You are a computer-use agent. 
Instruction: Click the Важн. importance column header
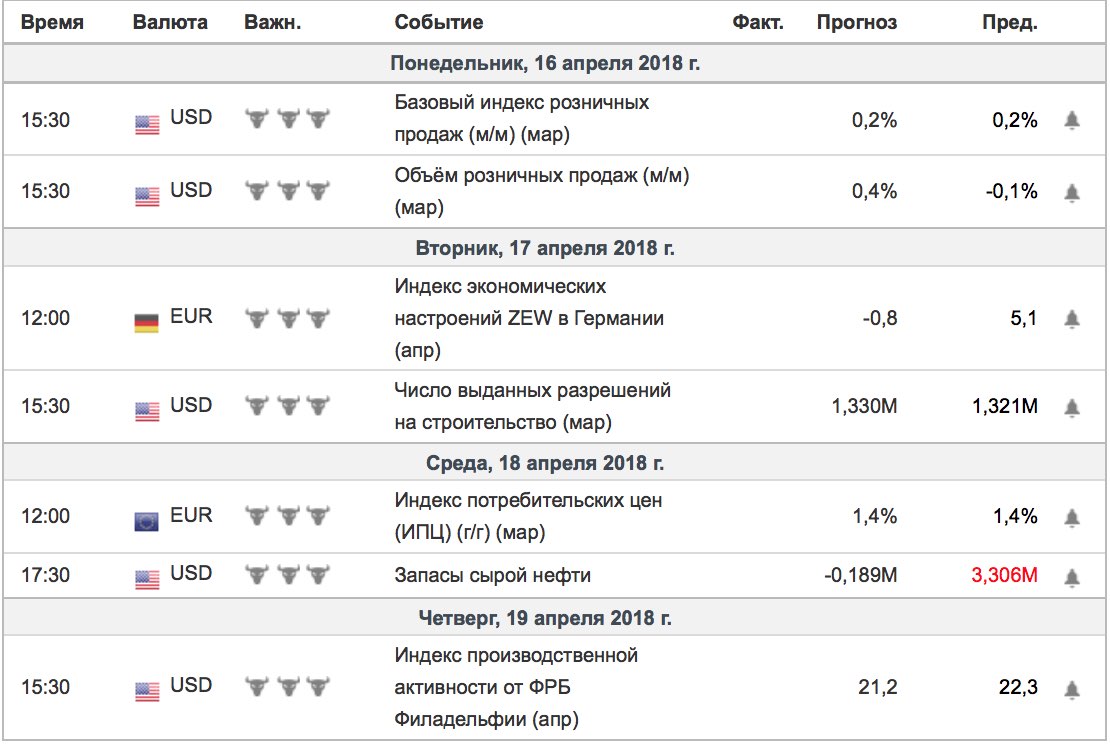(x=273, y=23)
